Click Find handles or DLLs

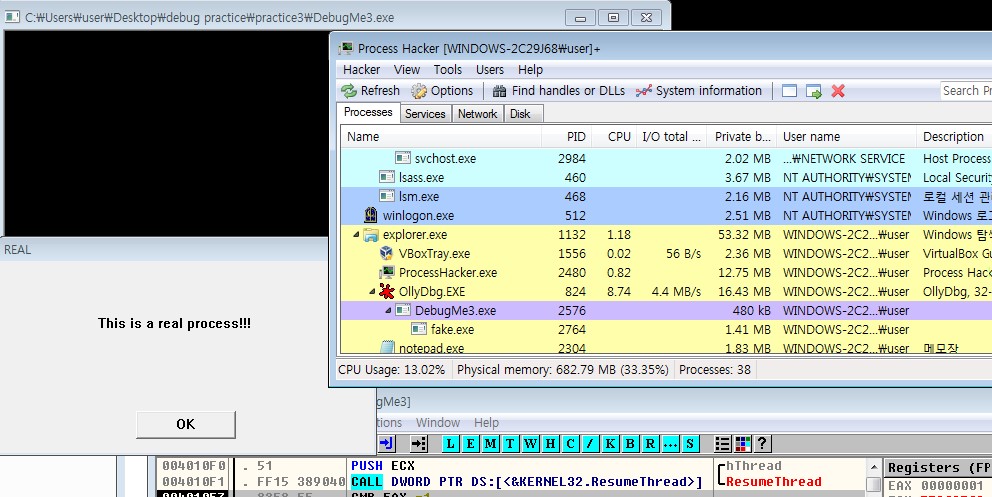tap(559, 90)
